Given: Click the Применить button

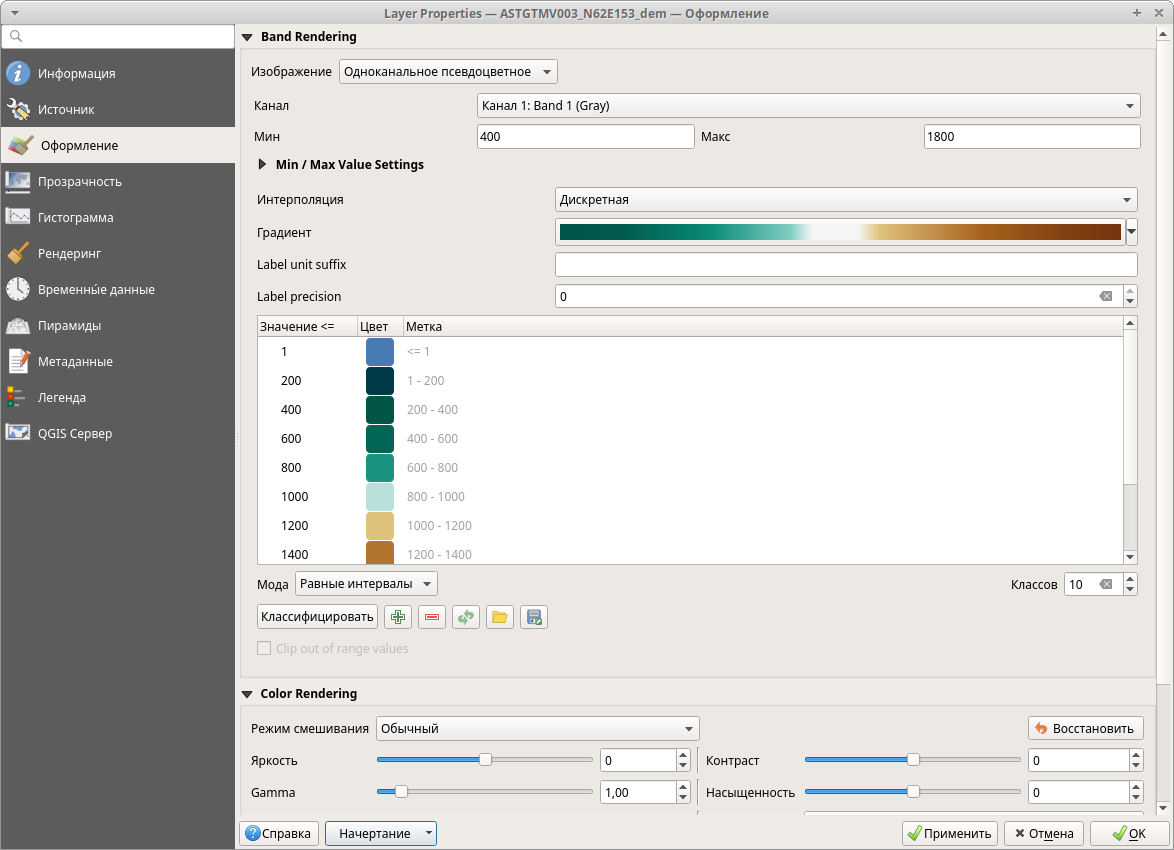Looking at the screenshot, I should tap(948, 833).
